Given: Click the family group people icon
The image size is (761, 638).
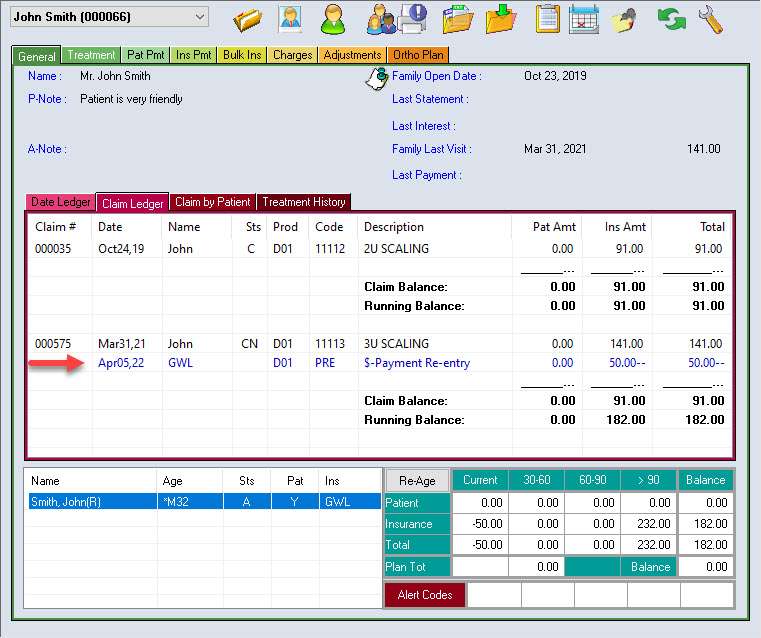Looking at the screenshot, I should coord(380,19).
